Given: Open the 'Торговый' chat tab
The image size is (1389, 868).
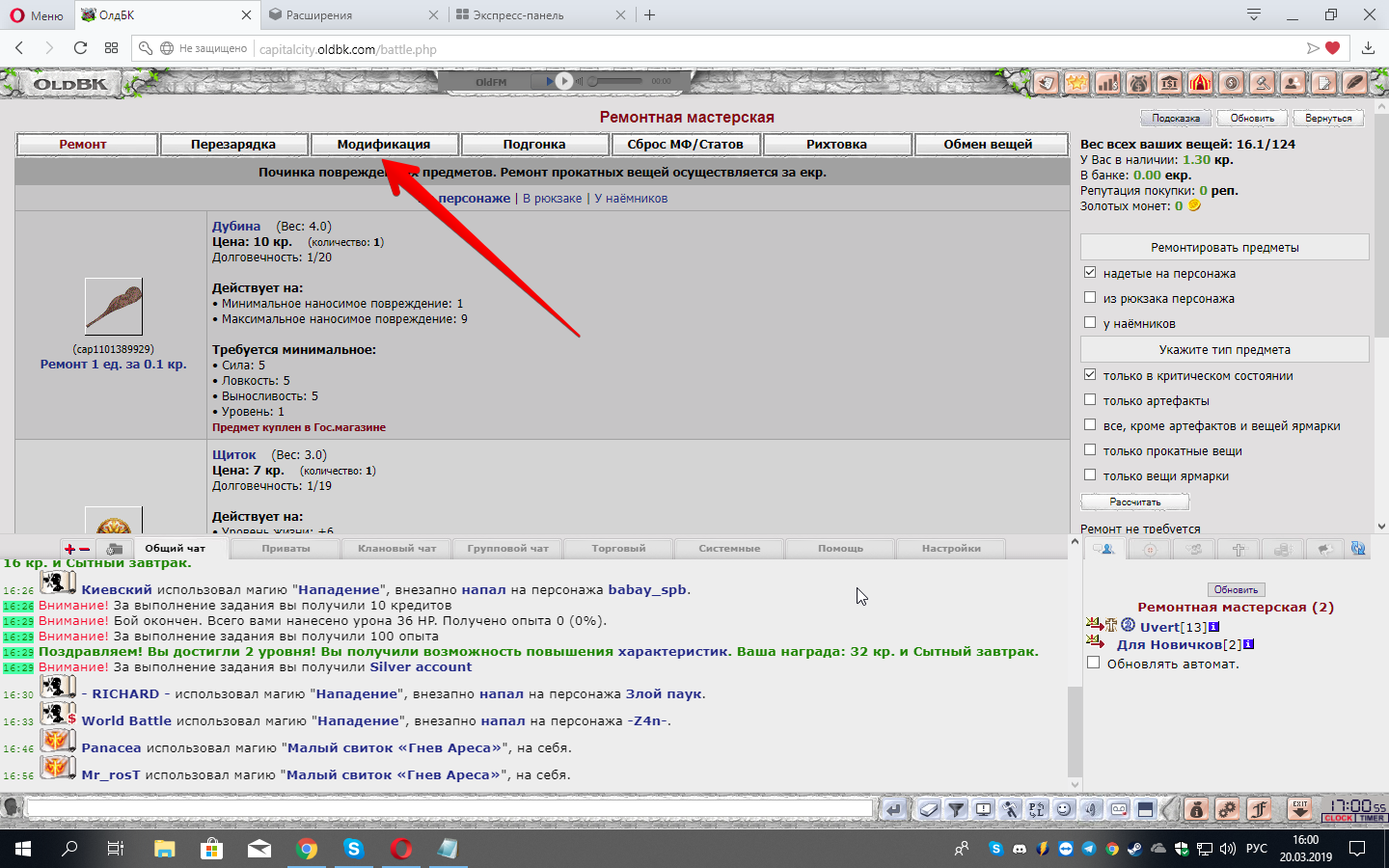Looking at the screenshot, I should 618,549.
